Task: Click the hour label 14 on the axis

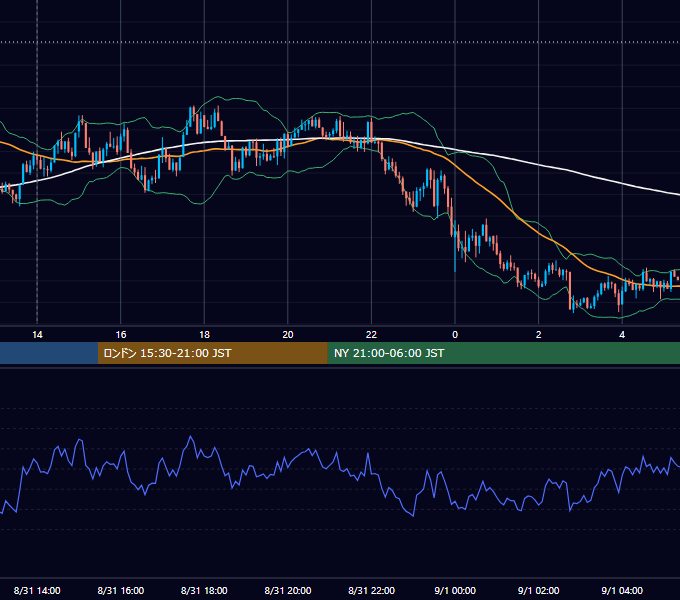Action: [37, 335]
